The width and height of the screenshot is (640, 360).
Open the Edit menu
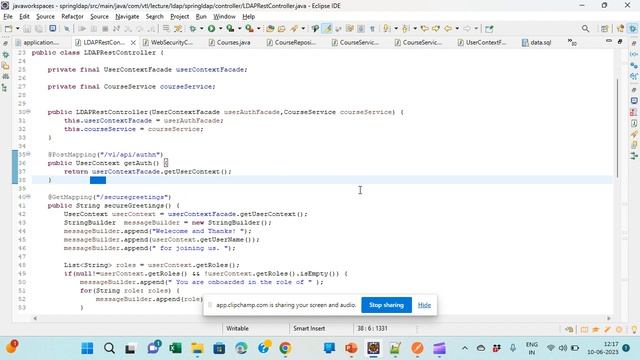pos(24,16)
